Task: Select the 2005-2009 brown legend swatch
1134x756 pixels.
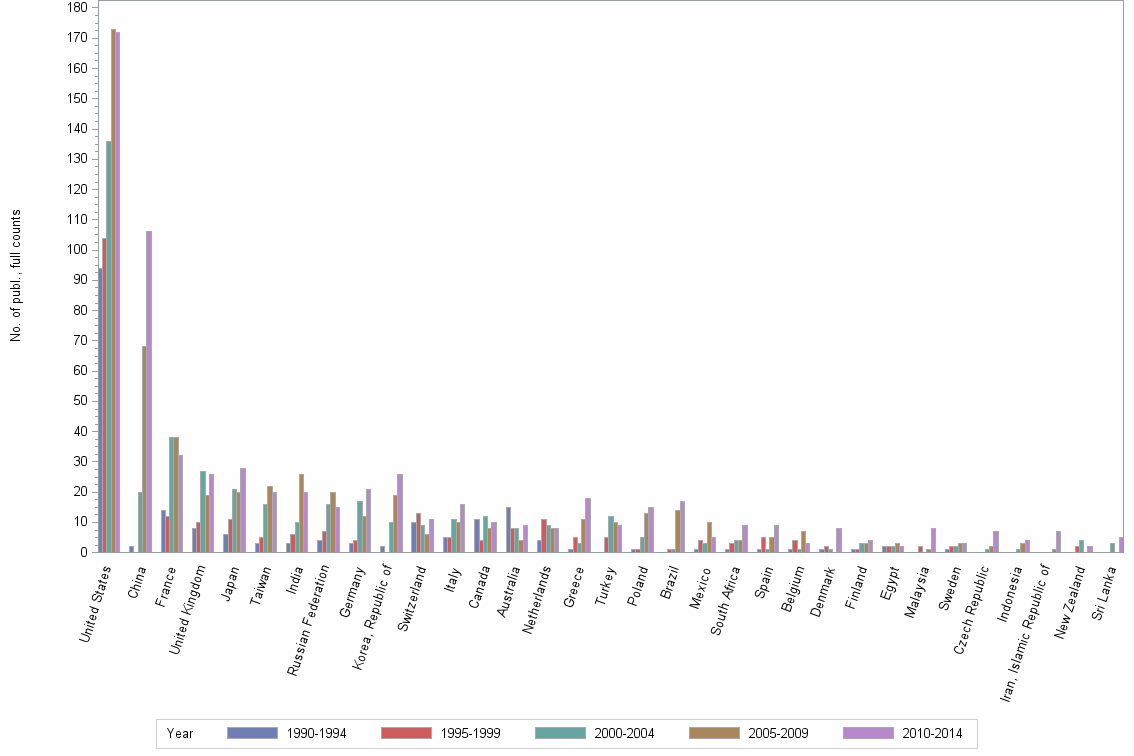Action: [x=717, y=733]
